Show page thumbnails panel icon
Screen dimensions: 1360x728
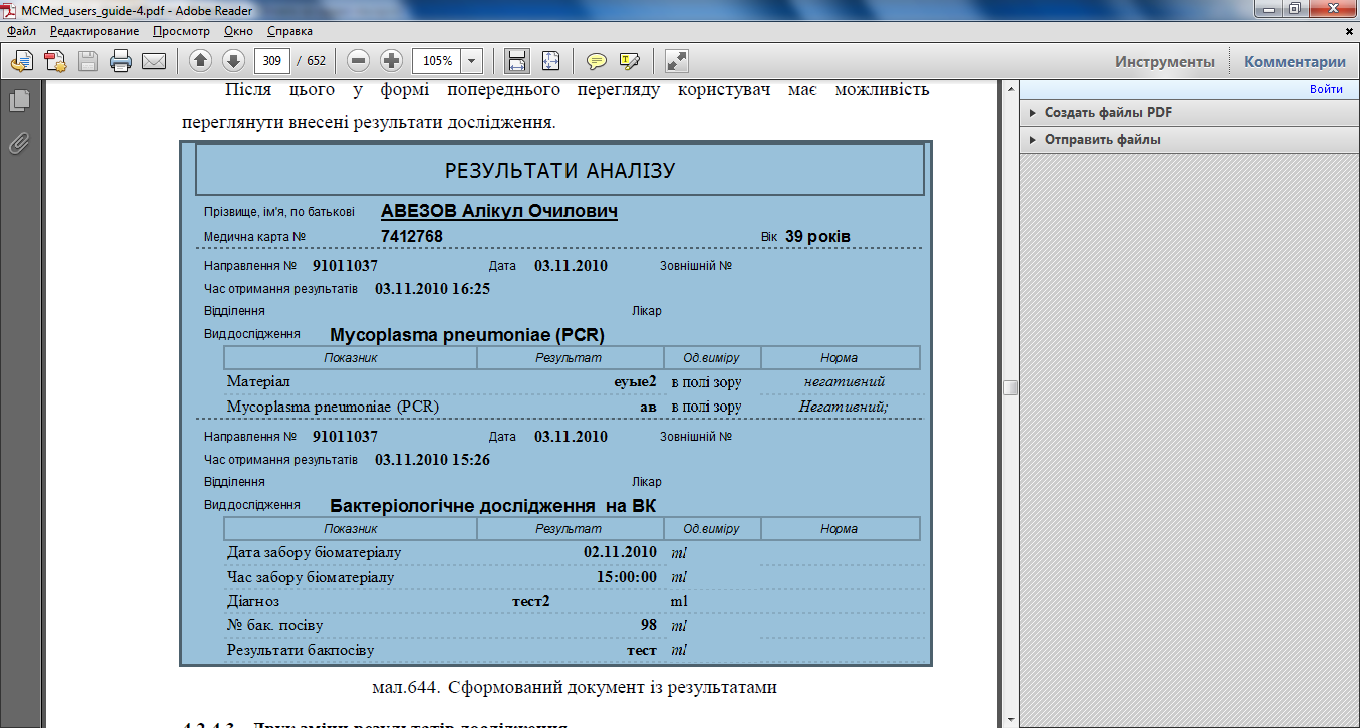pyautogui.click(x=19, y=101)
